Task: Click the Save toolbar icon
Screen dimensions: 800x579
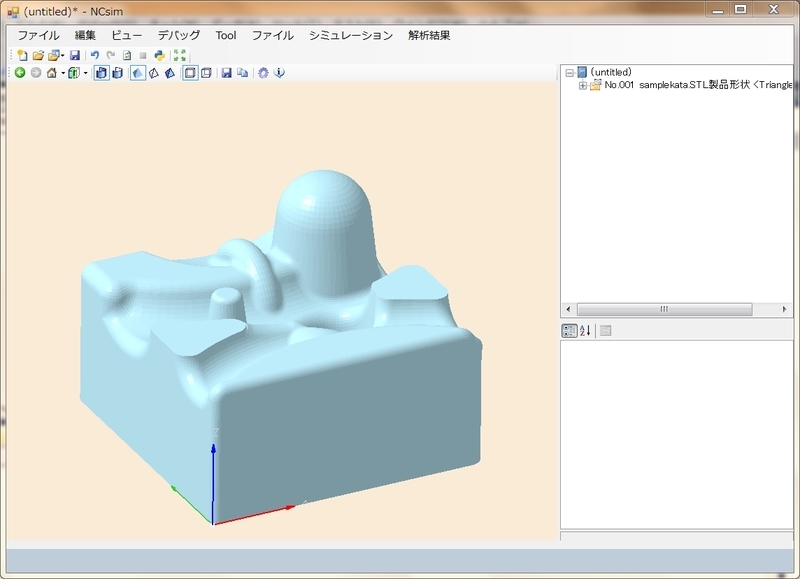Action: [75, 56]
